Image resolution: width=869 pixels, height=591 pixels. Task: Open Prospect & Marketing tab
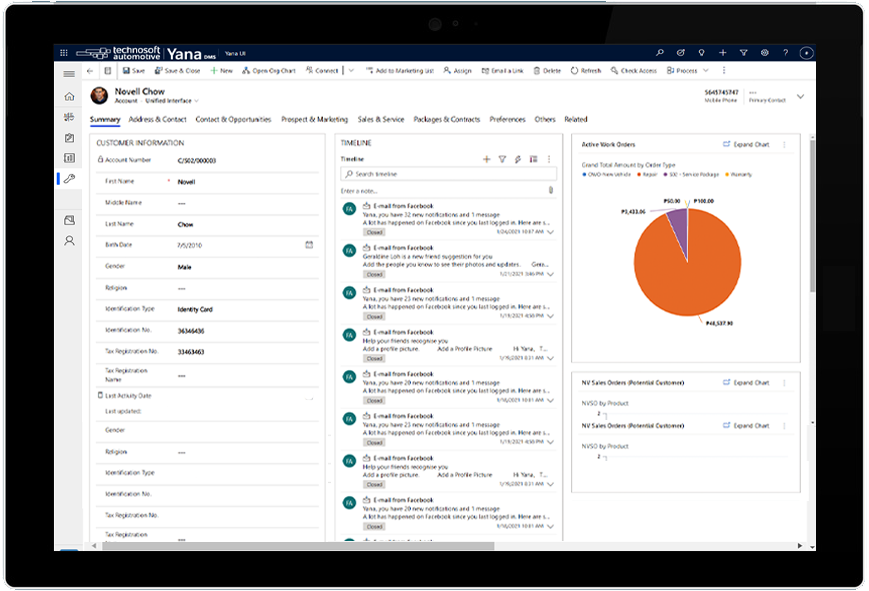pos(314,119)
